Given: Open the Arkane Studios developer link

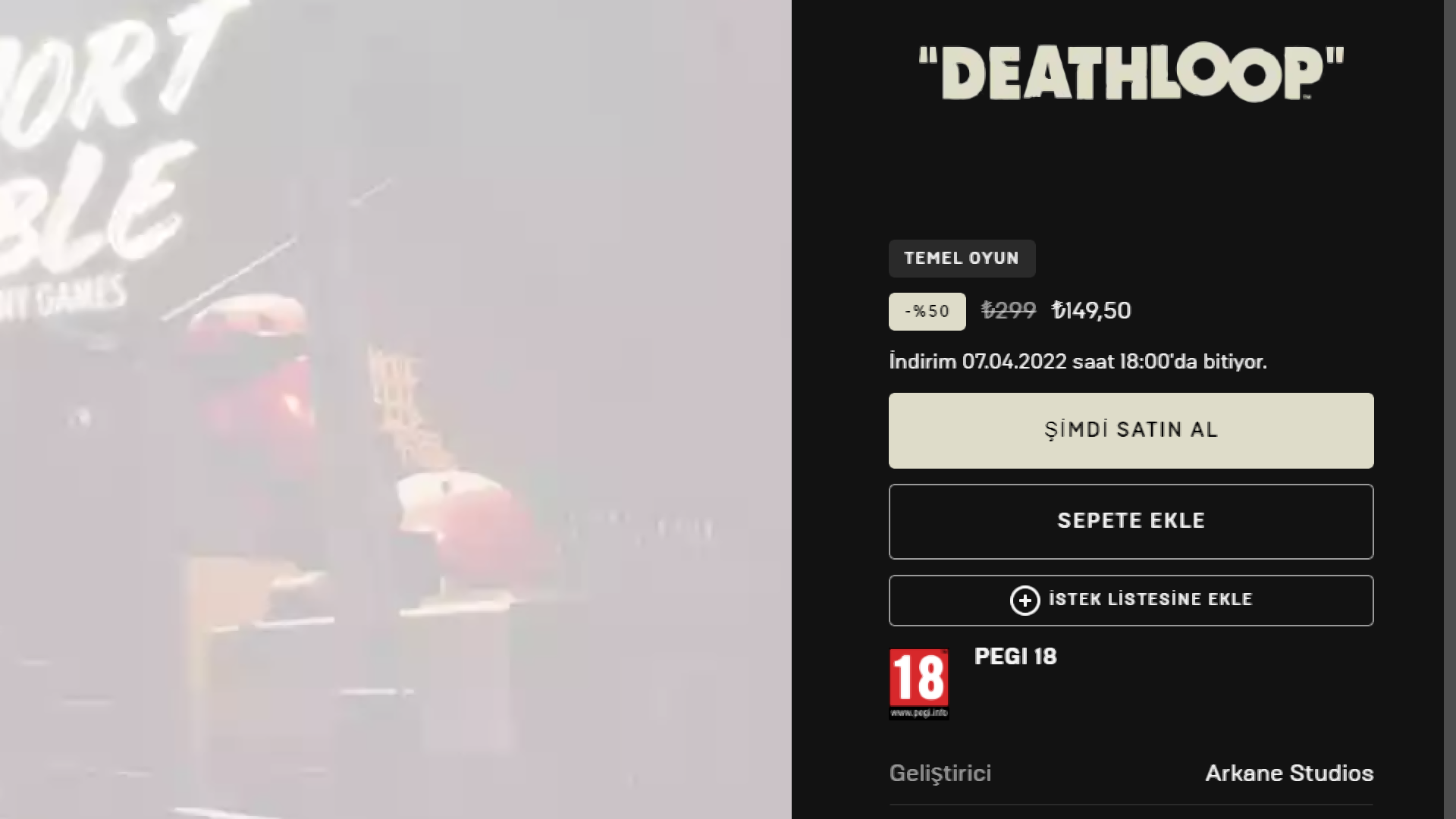Looking at the screenshot, I should tap(1289, 773).
